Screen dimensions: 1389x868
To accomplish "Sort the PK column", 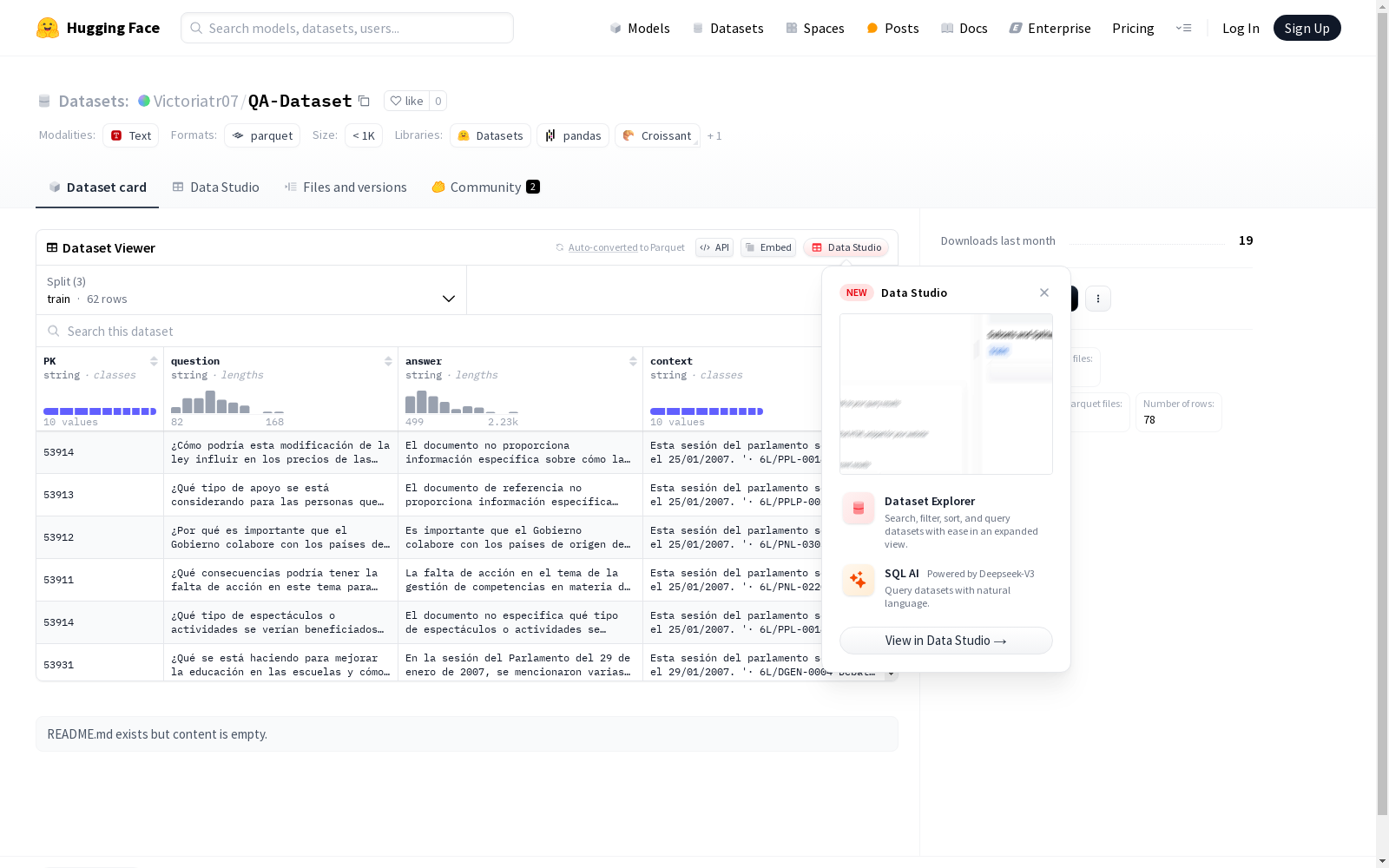I will (154, 361).
